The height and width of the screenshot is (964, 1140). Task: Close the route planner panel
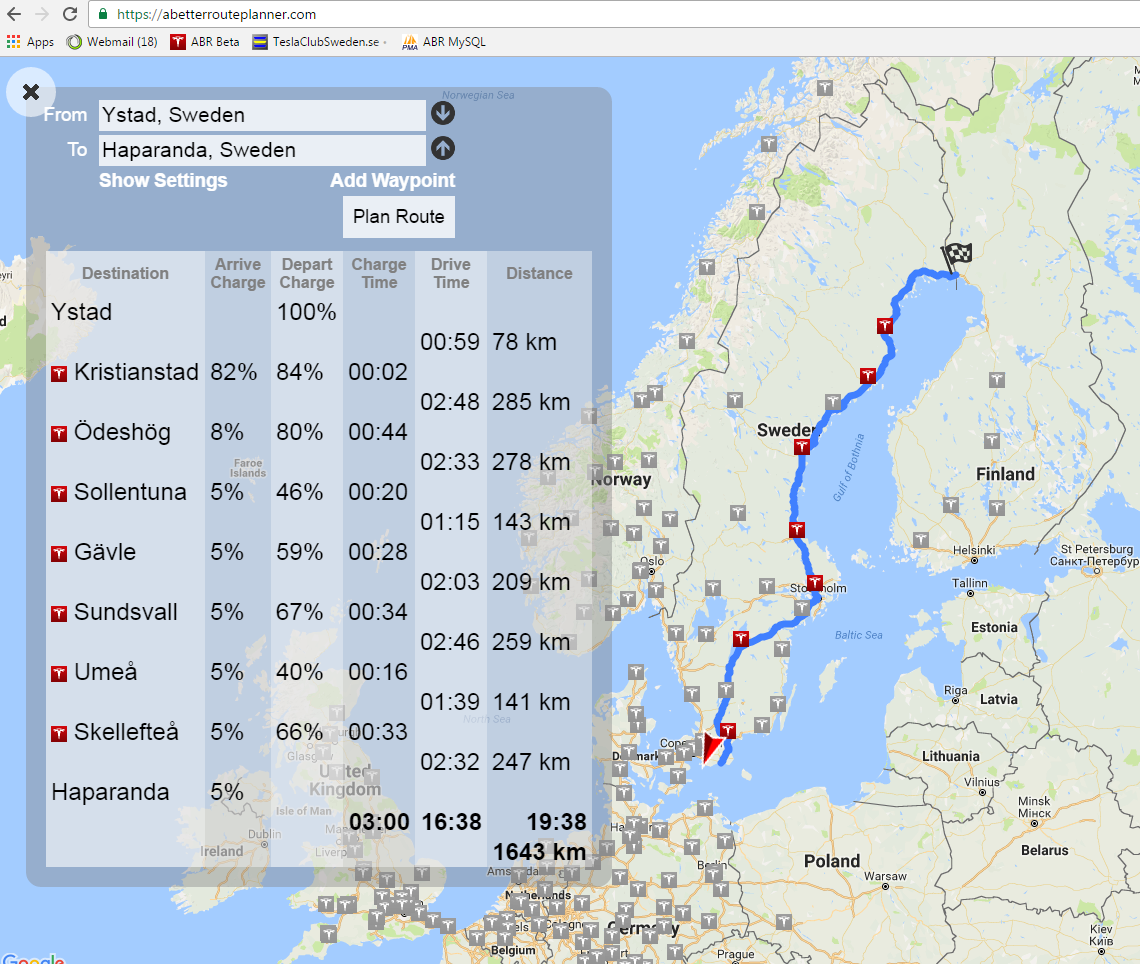click(x=31, y=92)
